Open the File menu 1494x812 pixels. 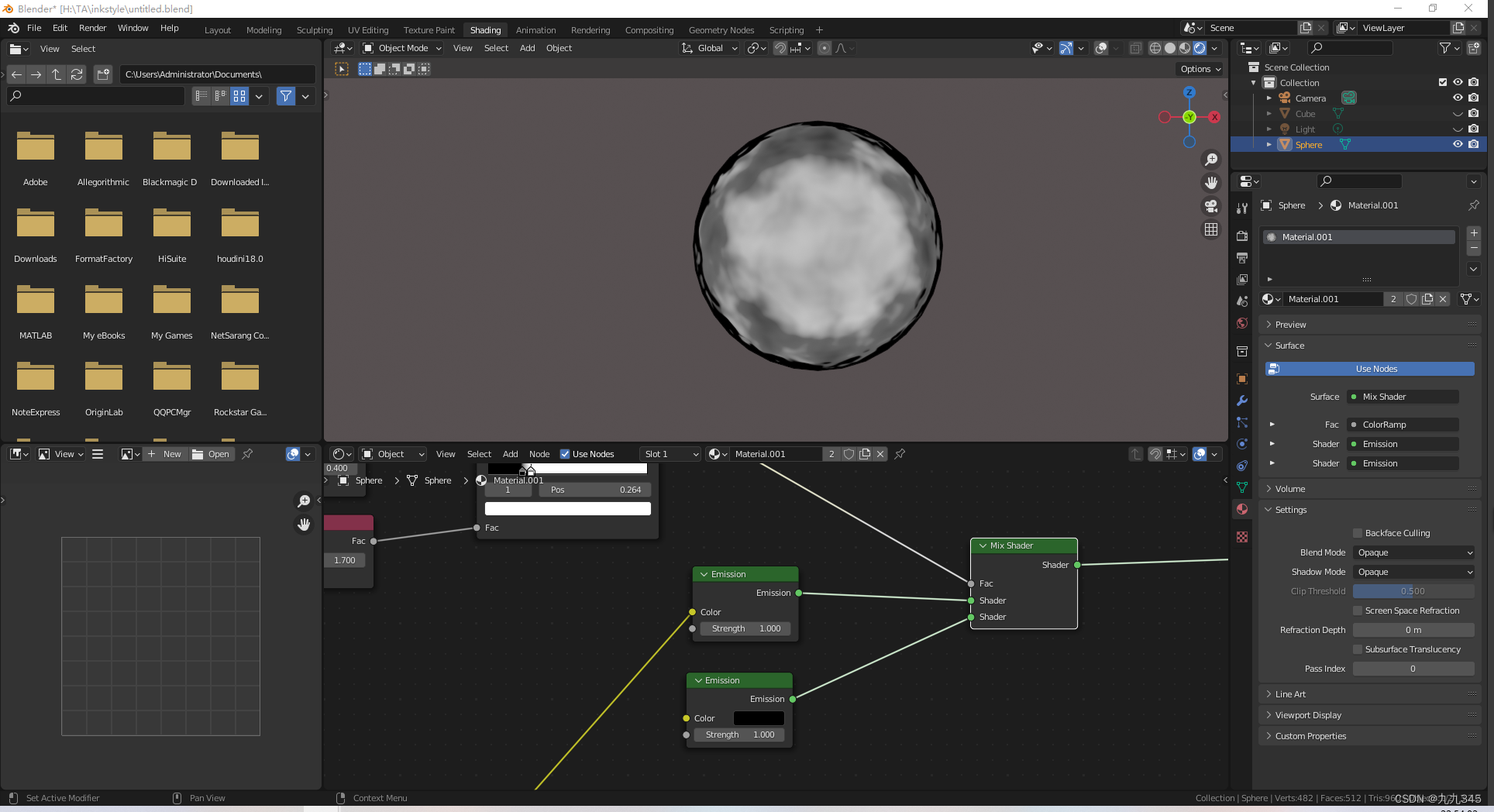point(34,28)
